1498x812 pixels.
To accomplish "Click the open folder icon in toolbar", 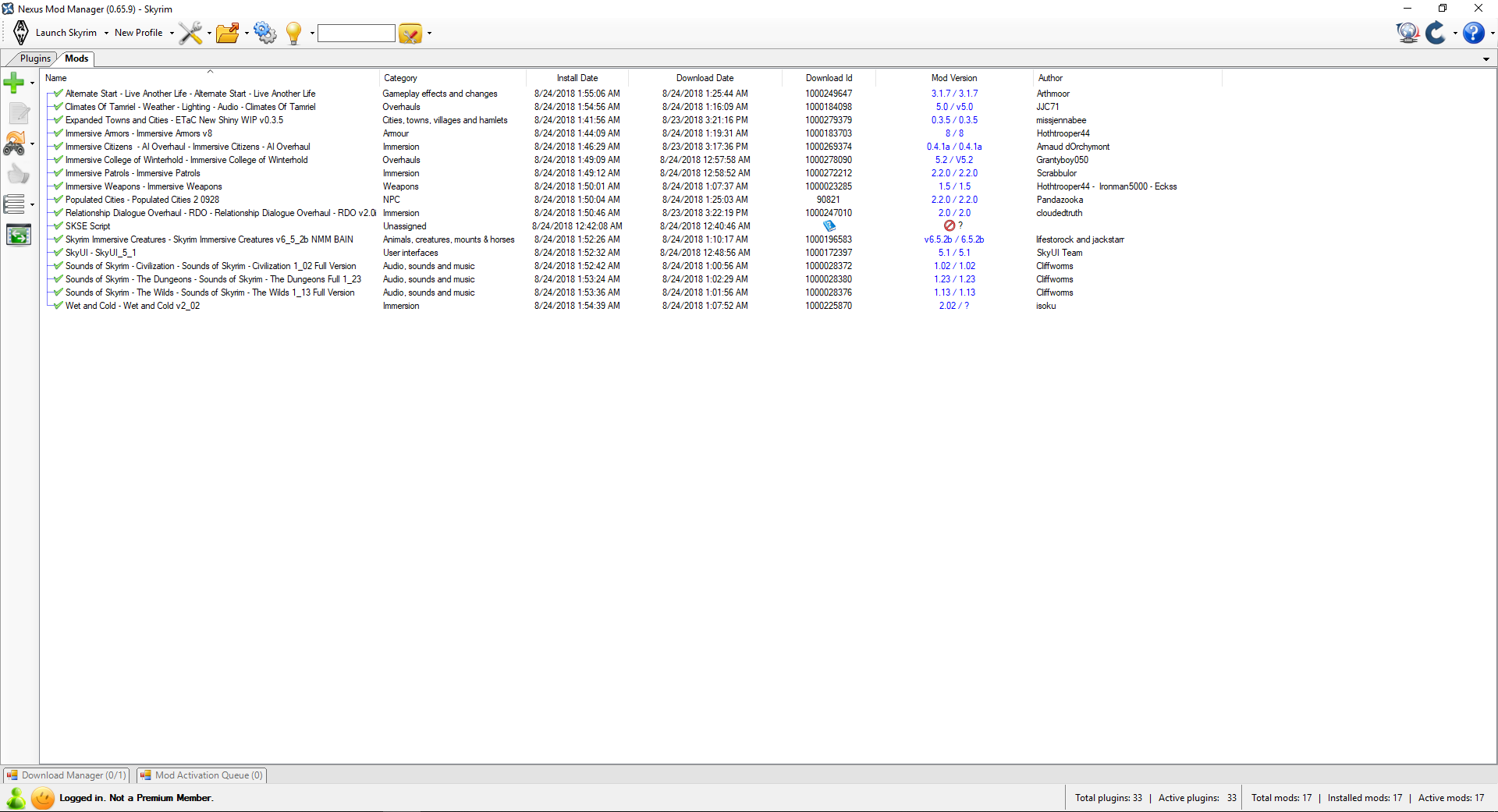I will [x=228, y=33].
